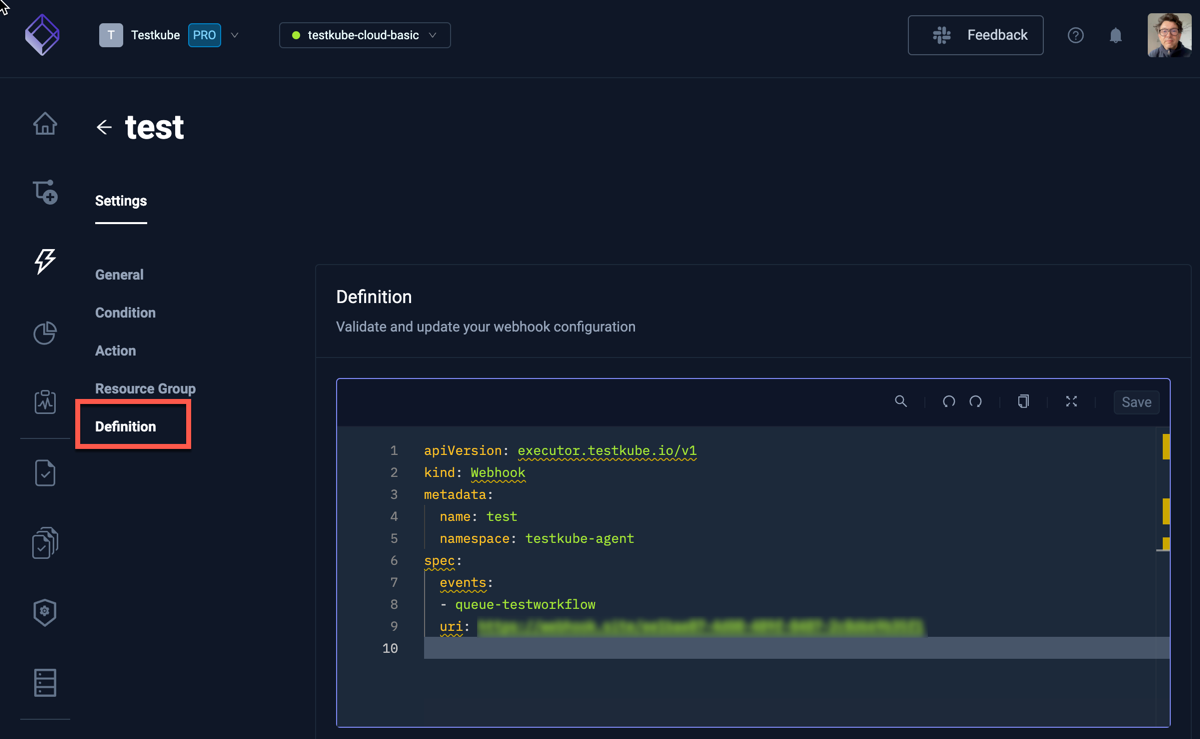The height and width of the screenshot is (739, 1200).
Task: Select the lightning bolt Webhooks icon
Action: (44, 262)
